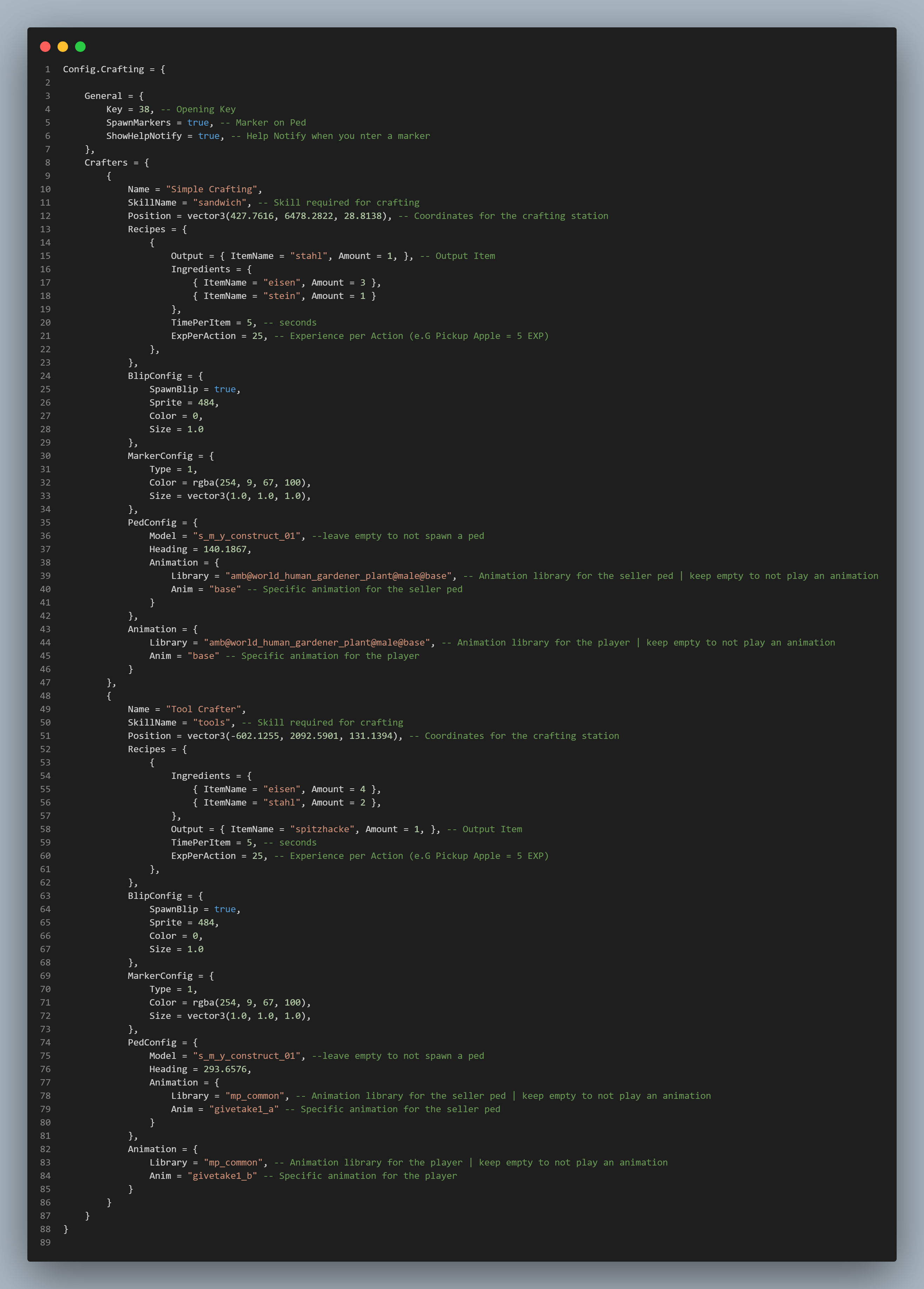Click 'Sprite = 484' on line 26

(x=182, y=402)
